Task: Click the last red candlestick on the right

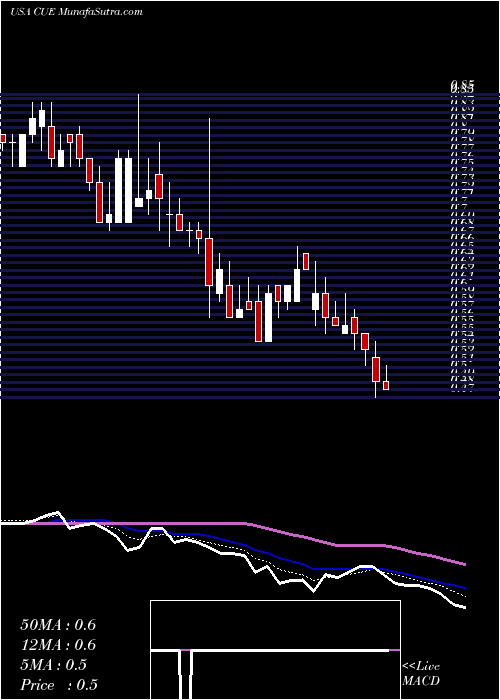Action: click(x=386, y=385)
